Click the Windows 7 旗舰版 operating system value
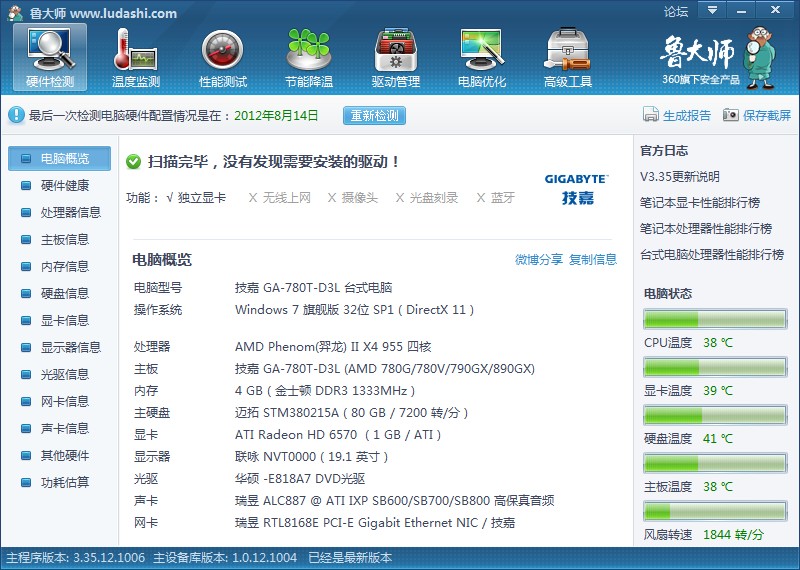 [x=355, y=310]
